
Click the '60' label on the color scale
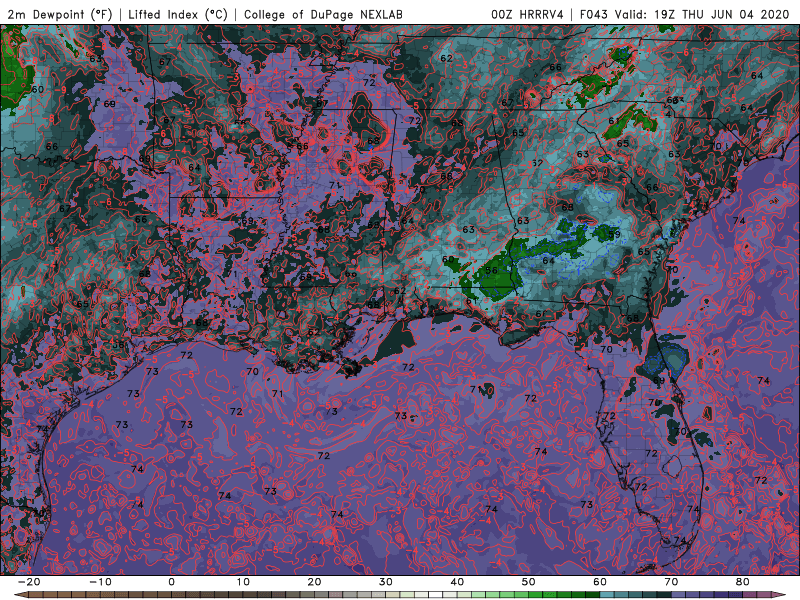coord(600,582)
